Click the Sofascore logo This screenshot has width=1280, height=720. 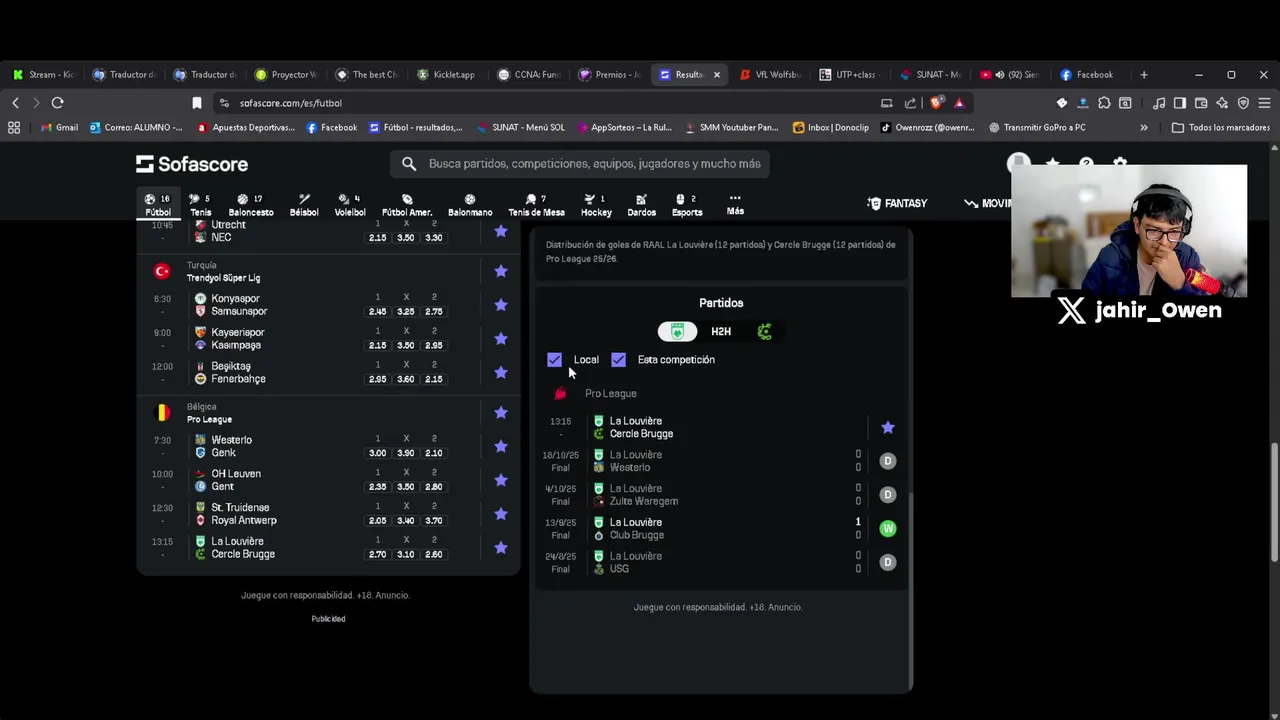click(192, 164)
